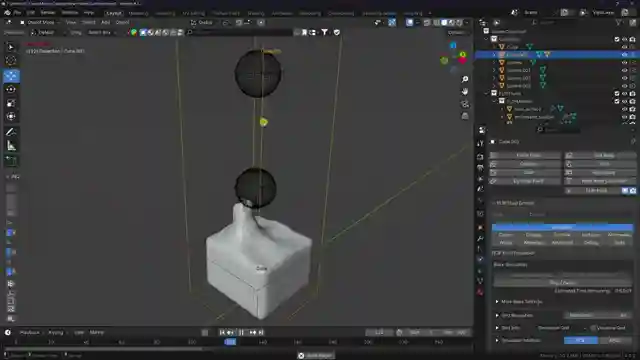Select the Move tool in the toolbar
Image resolution: width=640 pixels, height=360 pixels.
(11, 76)
